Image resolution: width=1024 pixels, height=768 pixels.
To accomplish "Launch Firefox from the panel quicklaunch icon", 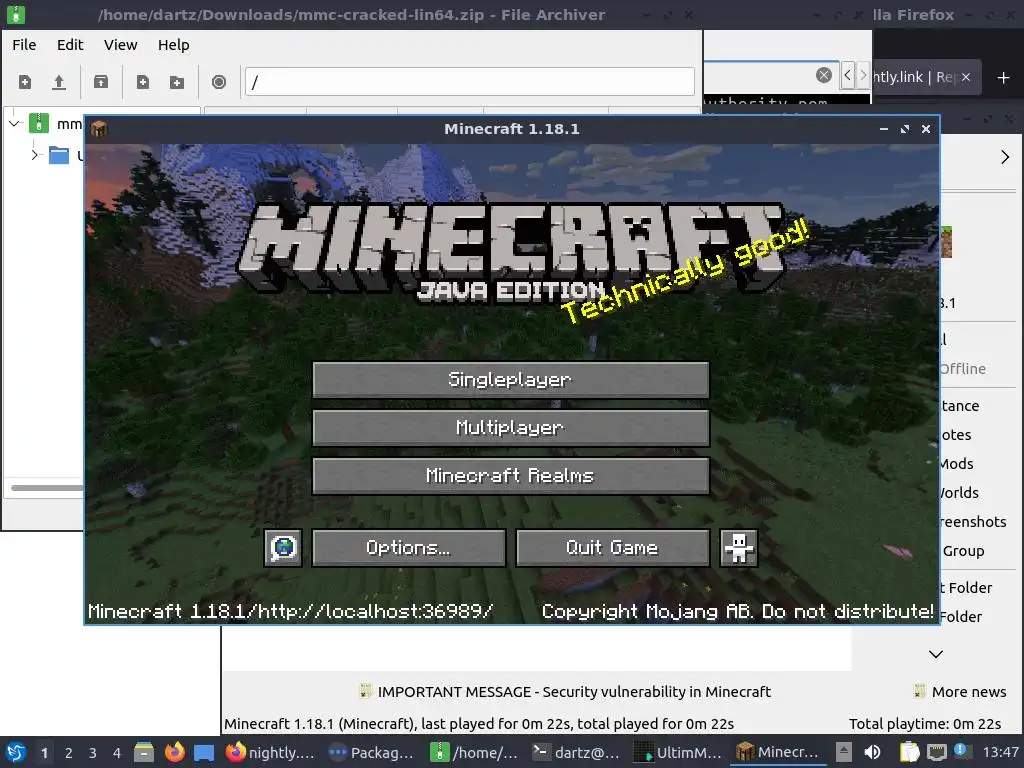I will [174, 752].
